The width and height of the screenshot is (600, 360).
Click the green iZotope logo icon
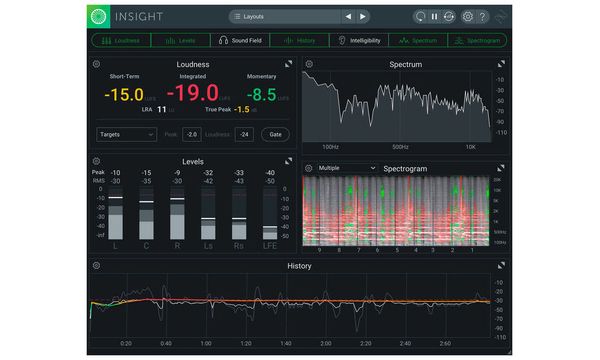tap(99, 16)
